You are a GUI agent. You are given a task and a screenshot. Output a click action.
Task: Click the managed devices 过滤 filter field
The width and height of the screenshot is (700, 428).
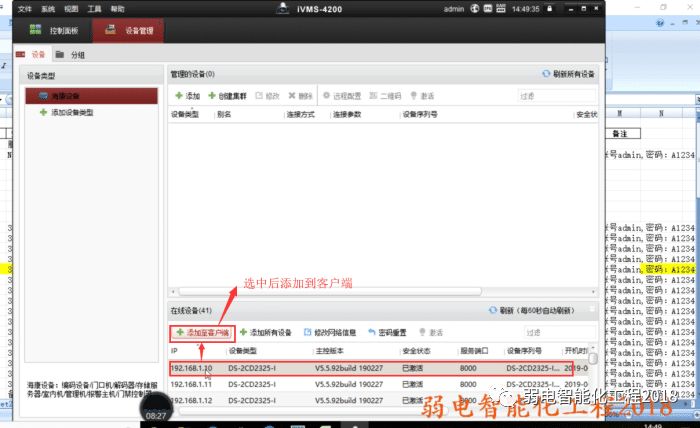point(556,96)
